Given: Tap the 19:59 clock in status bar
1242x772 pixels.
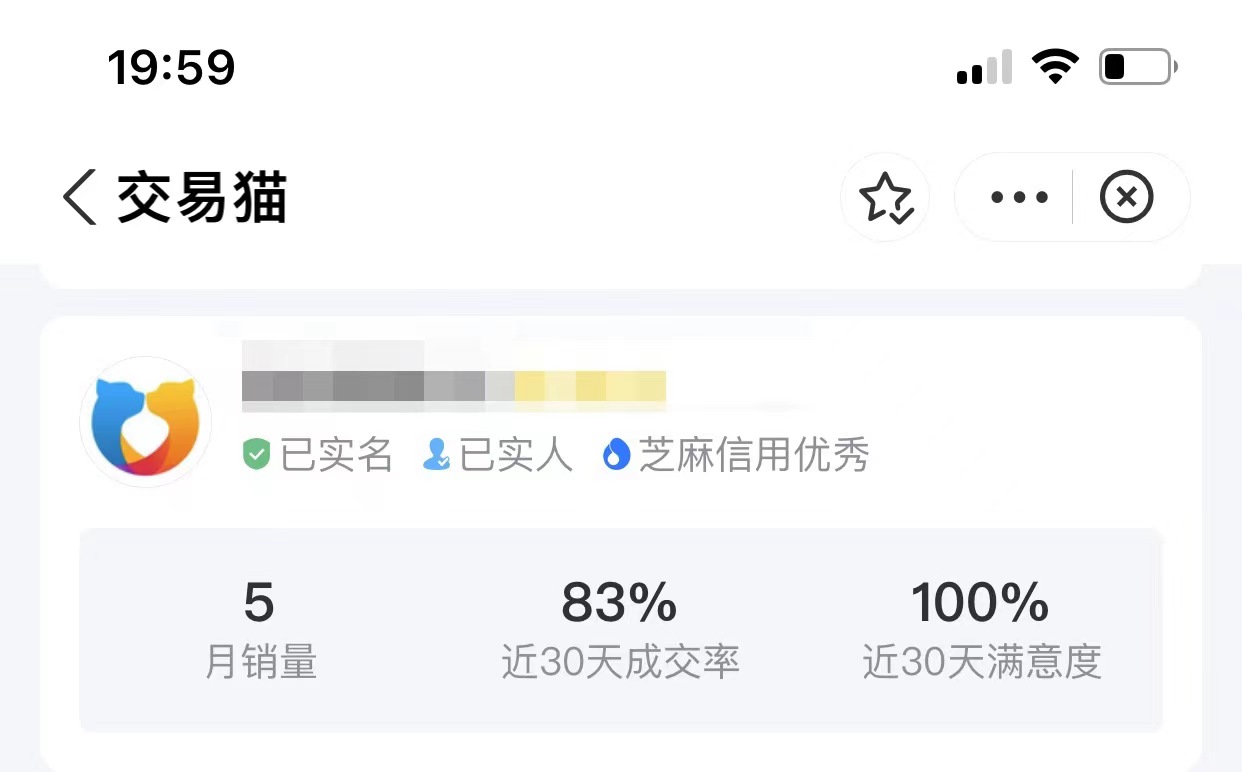Looking at the screenshot, I should point(171,68).
